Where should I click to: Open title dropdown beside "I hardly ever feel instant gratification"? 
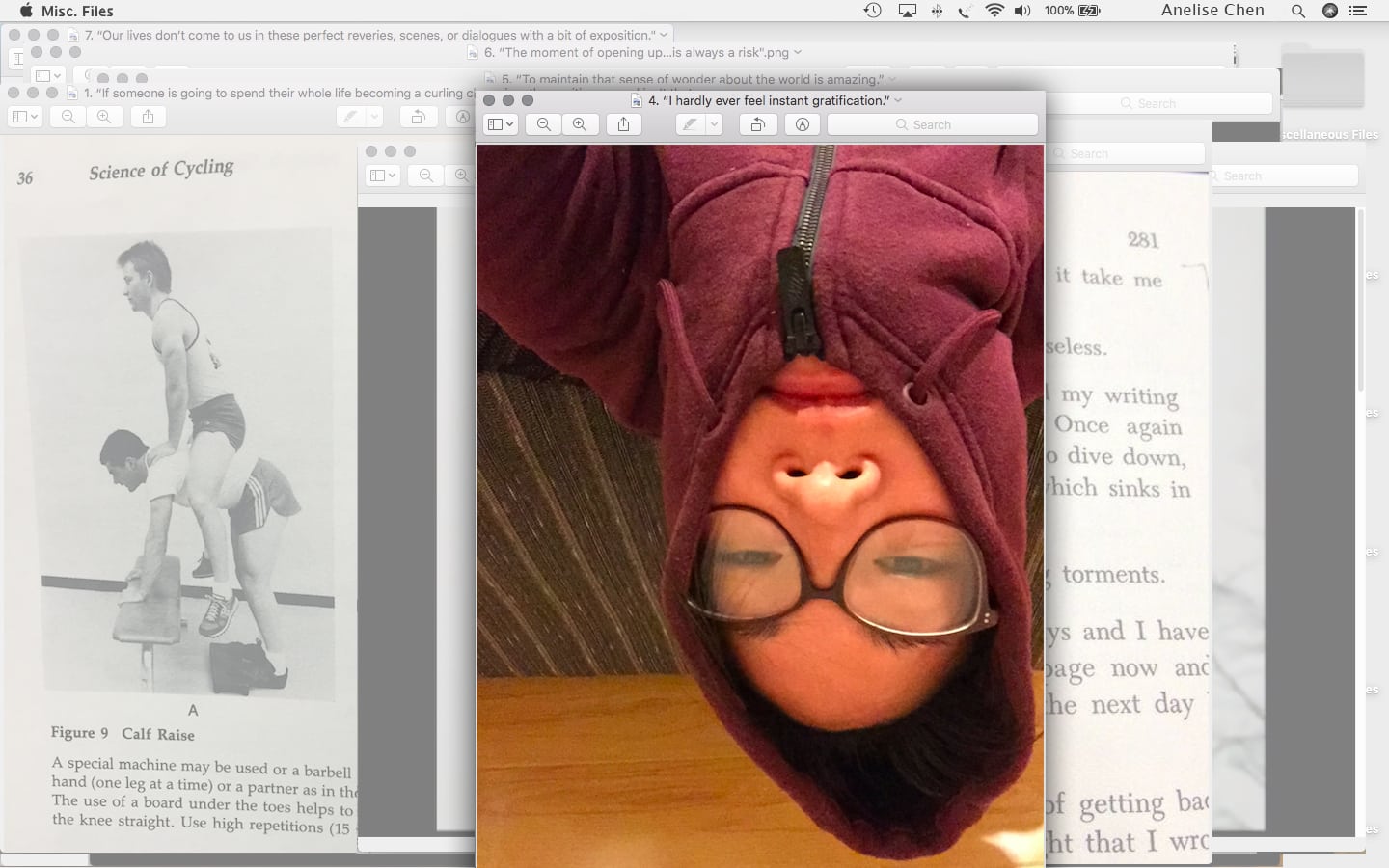pos(899,100)
